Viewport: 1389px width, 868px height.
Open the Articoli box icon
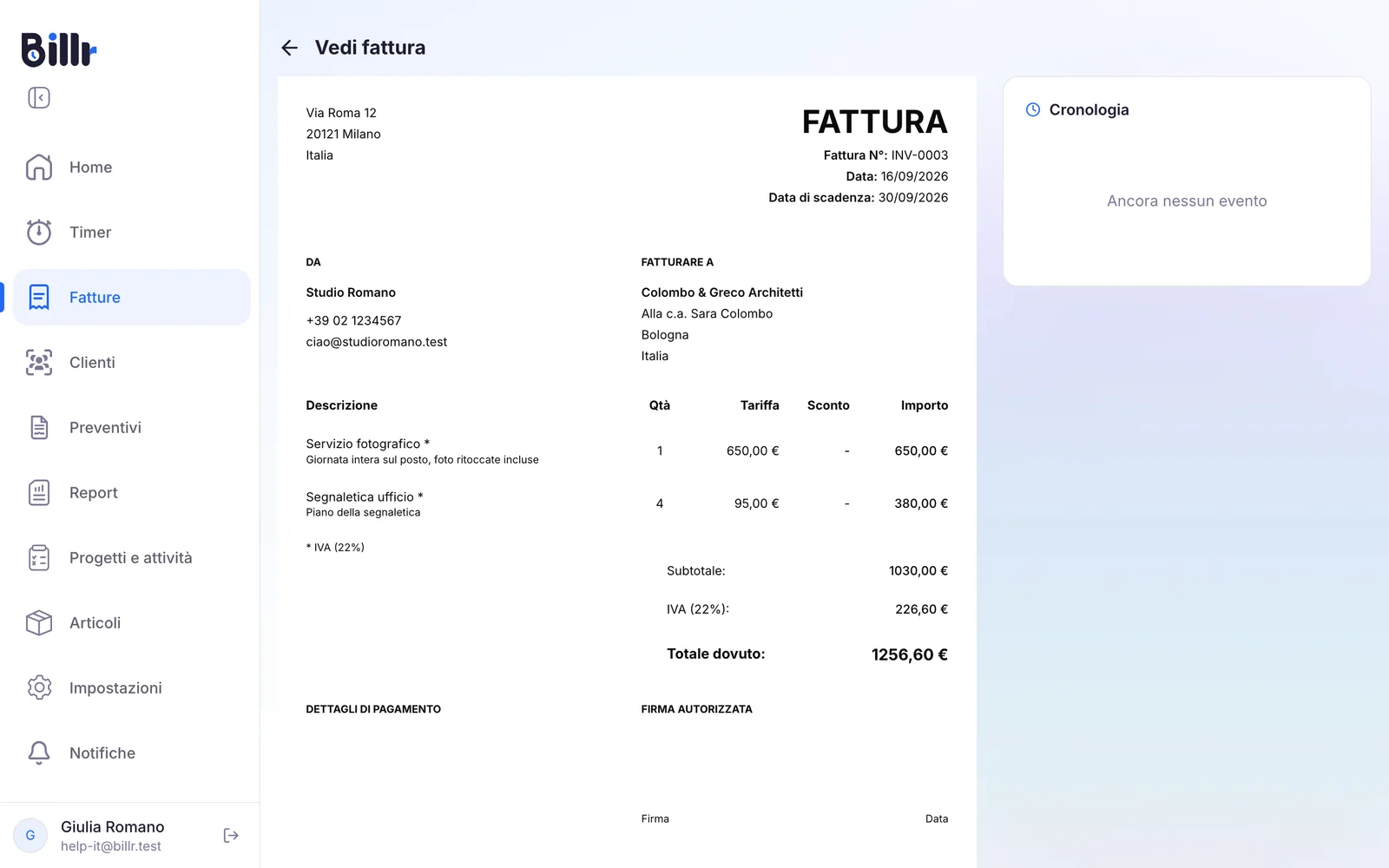tap(39, 622)
